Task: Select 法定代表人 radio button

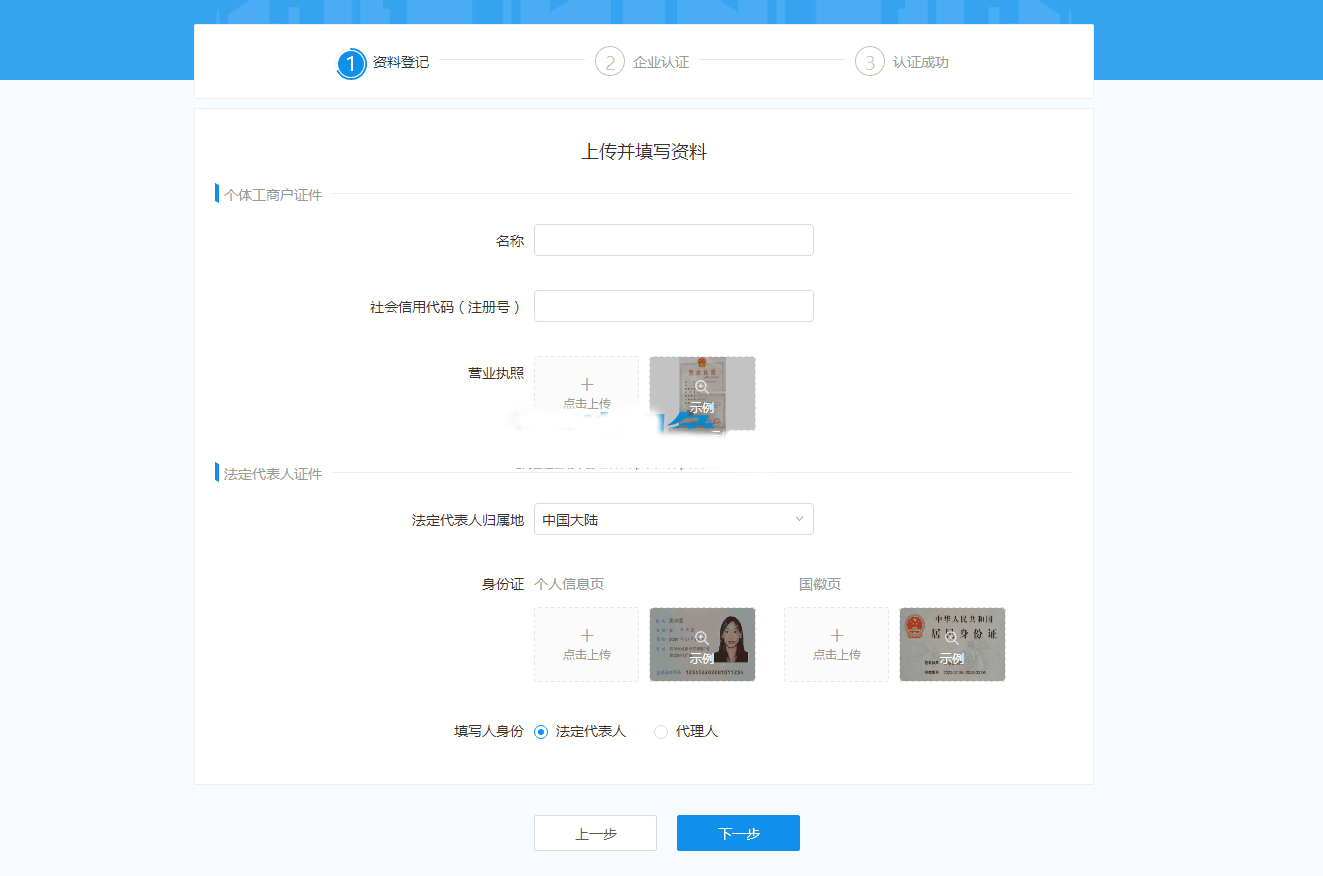Action: tap(541, 732)
